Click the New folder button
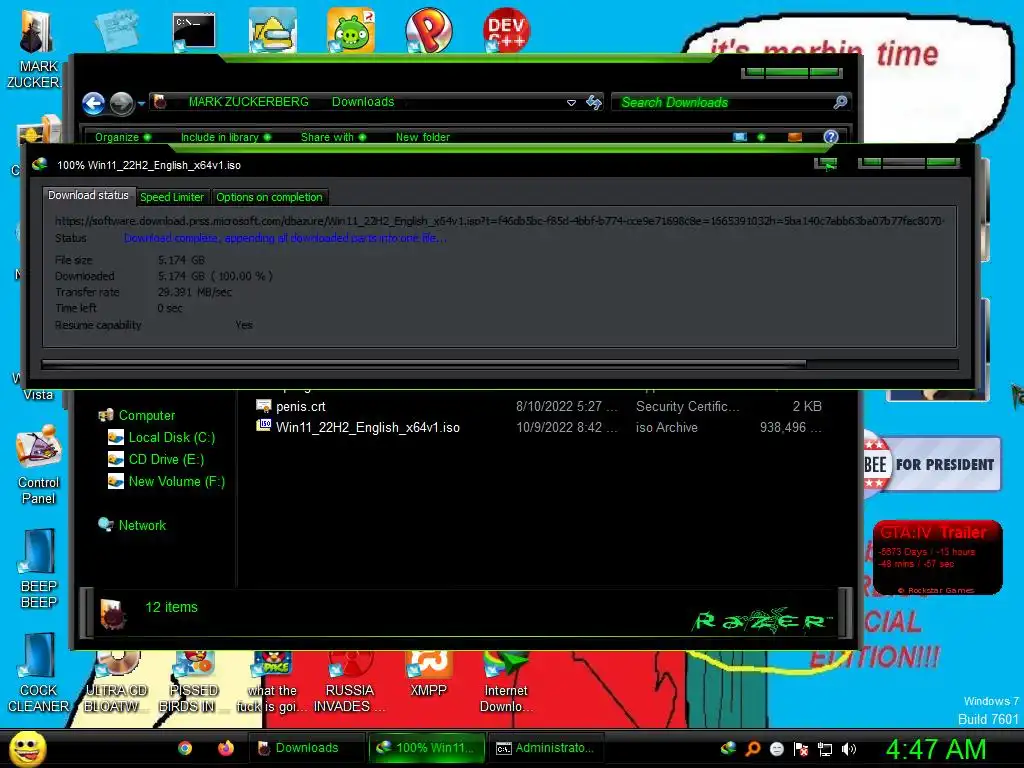The image size is (1024, 768). (x=423, y=137)
